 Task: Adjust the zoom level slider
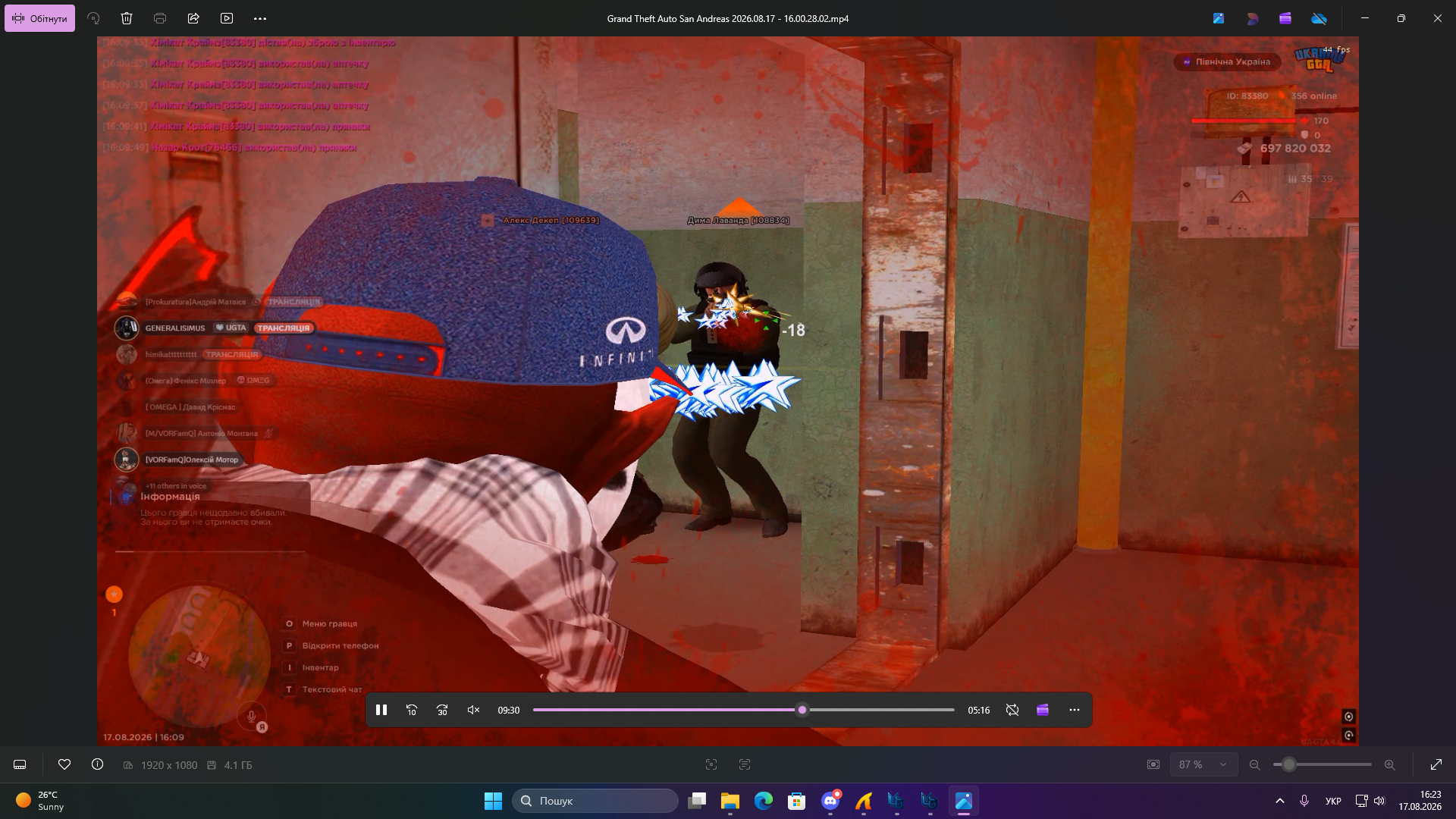[1323, 764]
